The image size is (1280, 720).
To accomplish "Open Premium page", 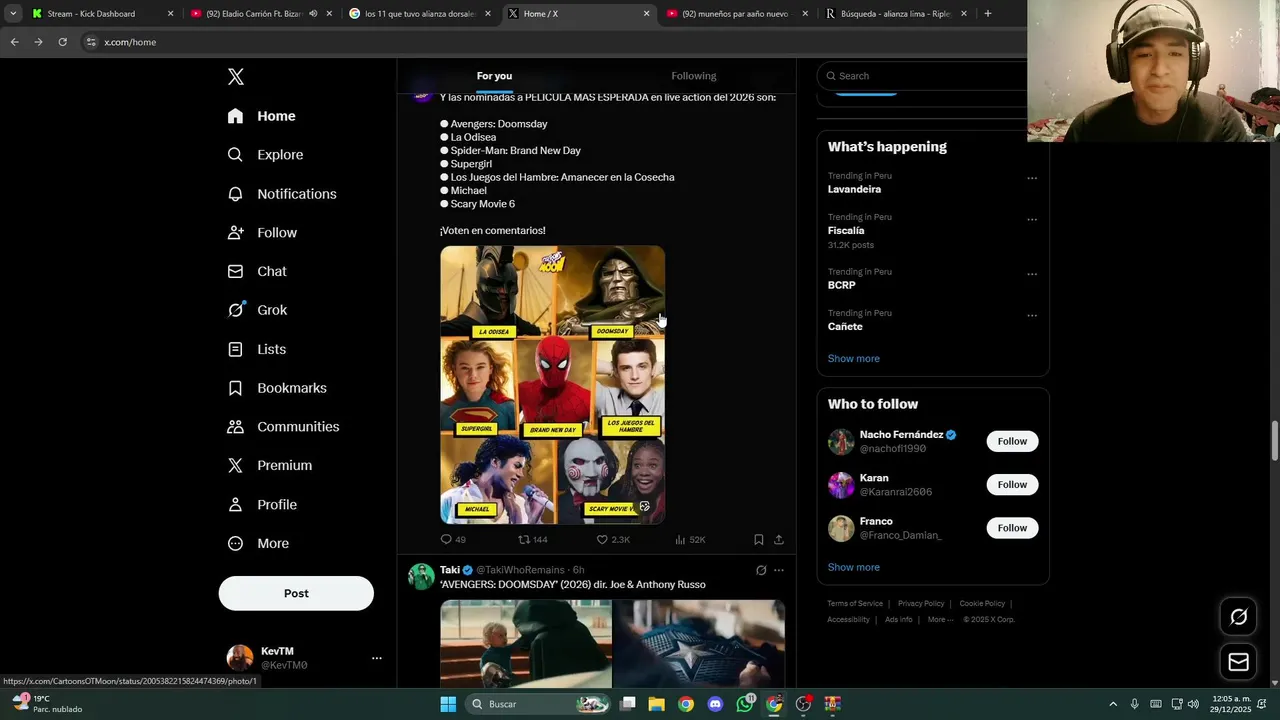I will click(269, 465).
